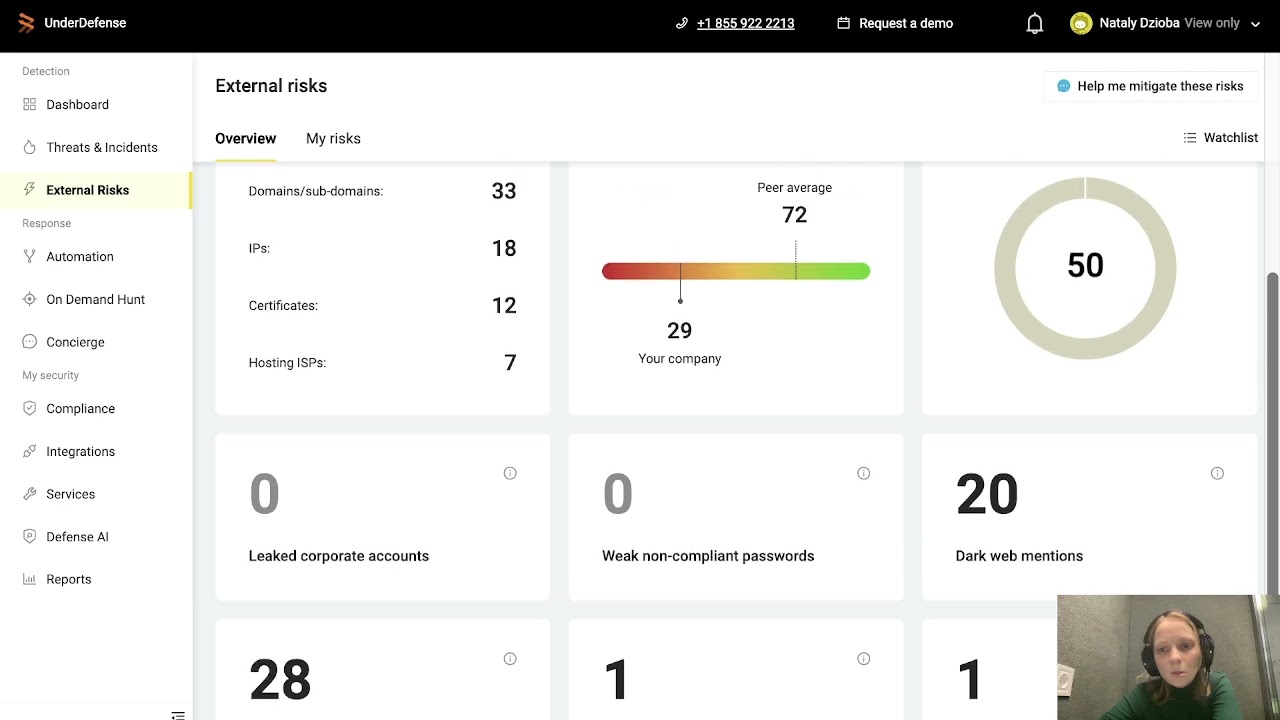1280x720 pixels.
Task: Expand the user account dropdown chevron
Action: (x=1255, y=23)
